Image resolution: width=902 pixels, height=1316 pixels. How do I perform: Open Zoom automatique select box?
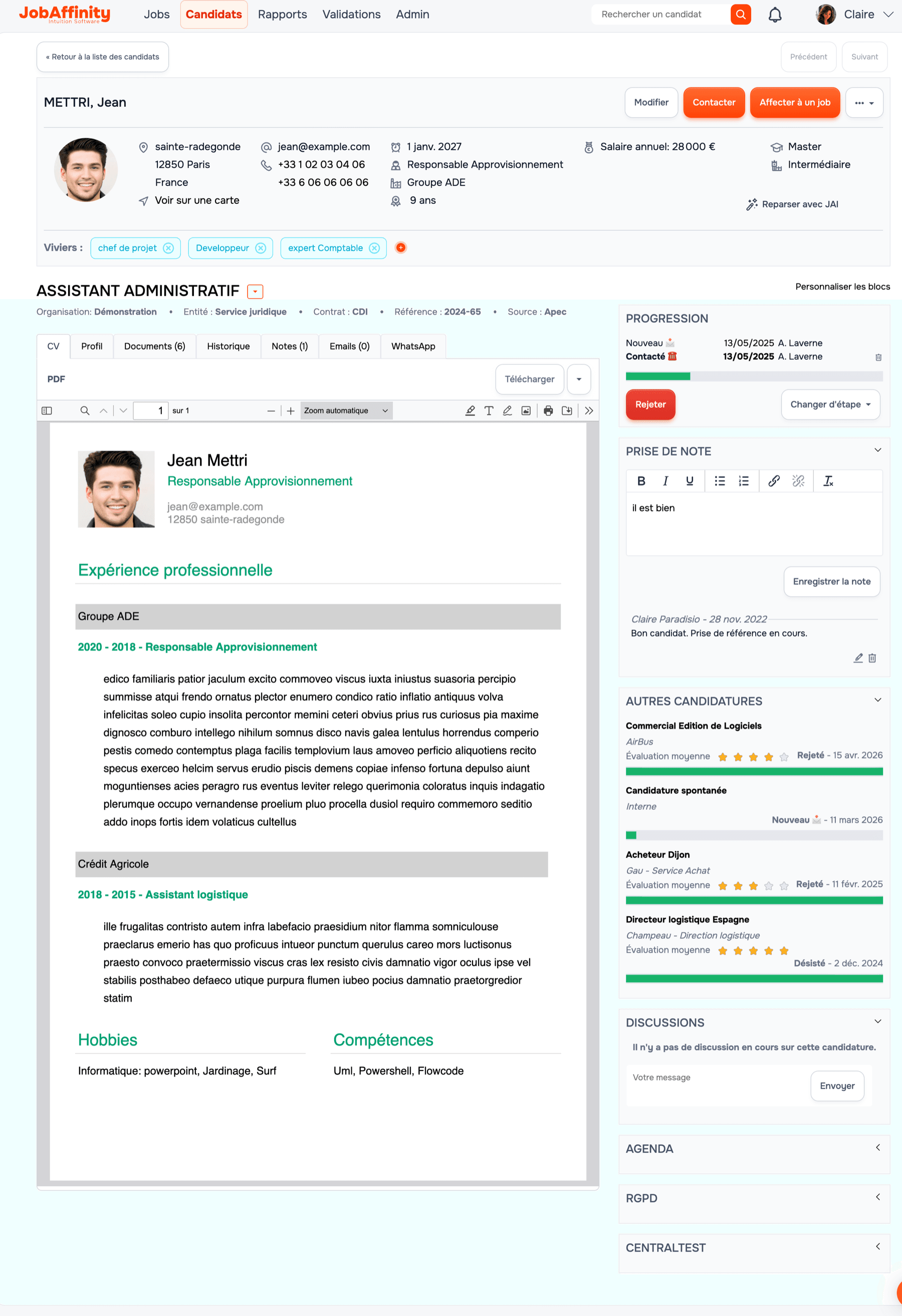point(346,411)
